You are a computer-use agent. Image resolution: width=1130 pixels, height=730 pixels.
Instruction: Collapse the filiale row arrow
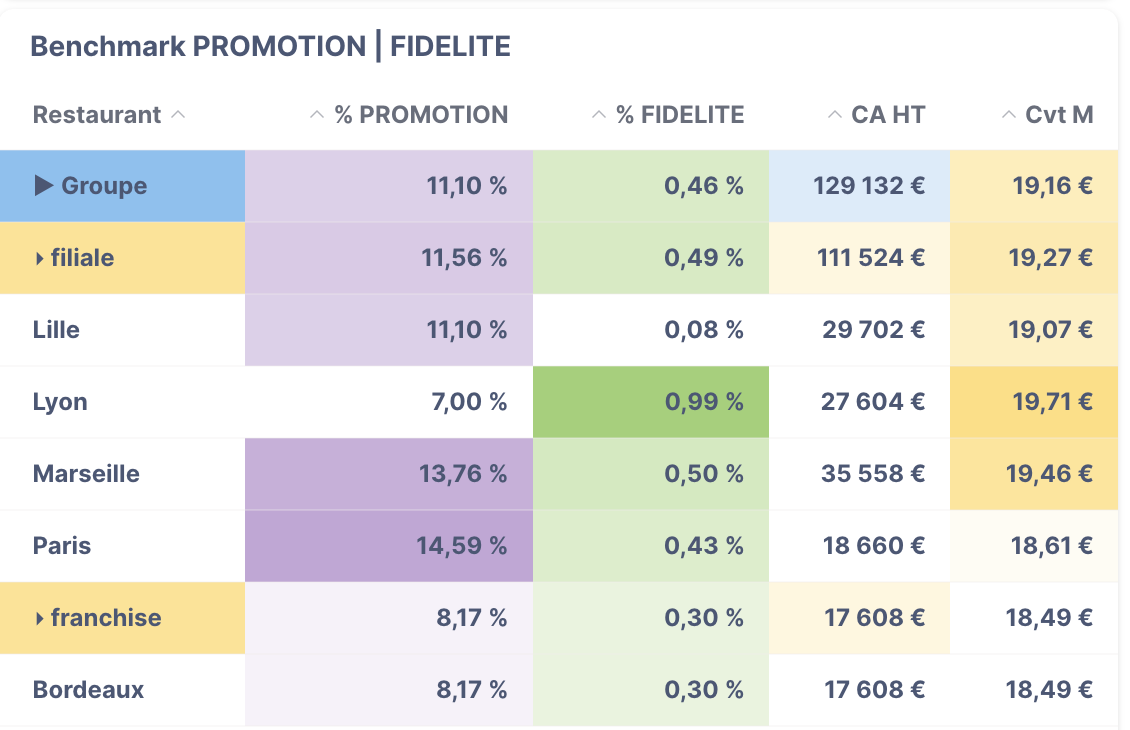(x=40, y=258)
